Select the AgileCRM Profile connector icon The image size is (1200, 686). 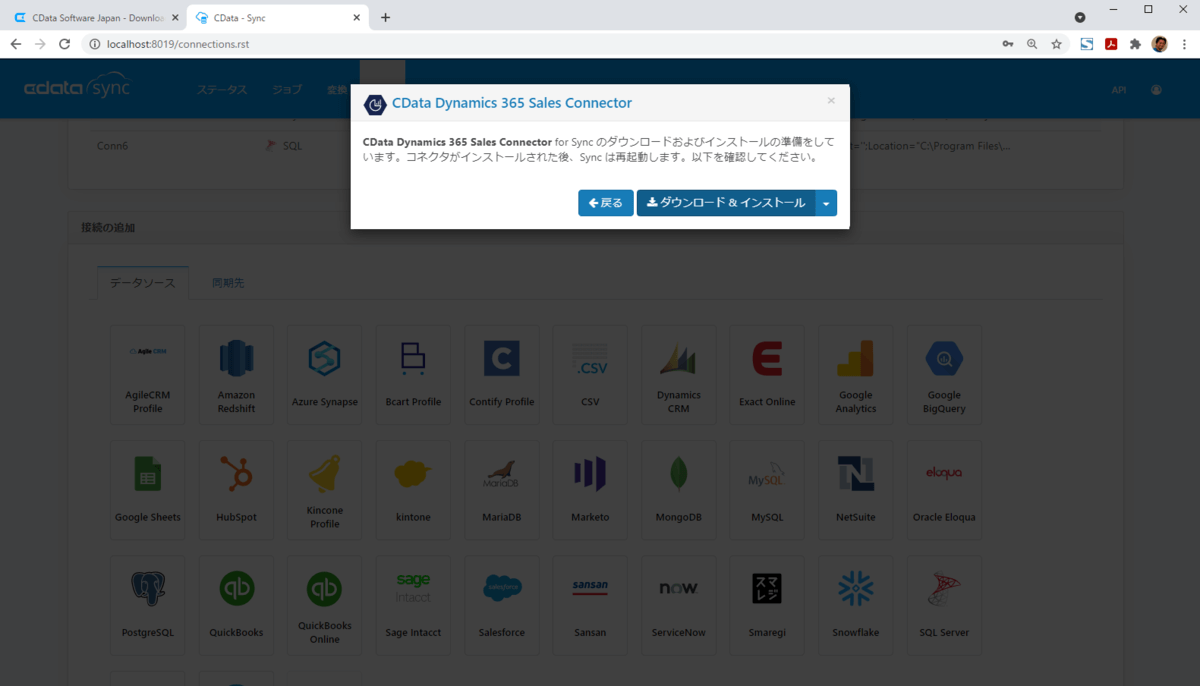[x=148, y=375]
